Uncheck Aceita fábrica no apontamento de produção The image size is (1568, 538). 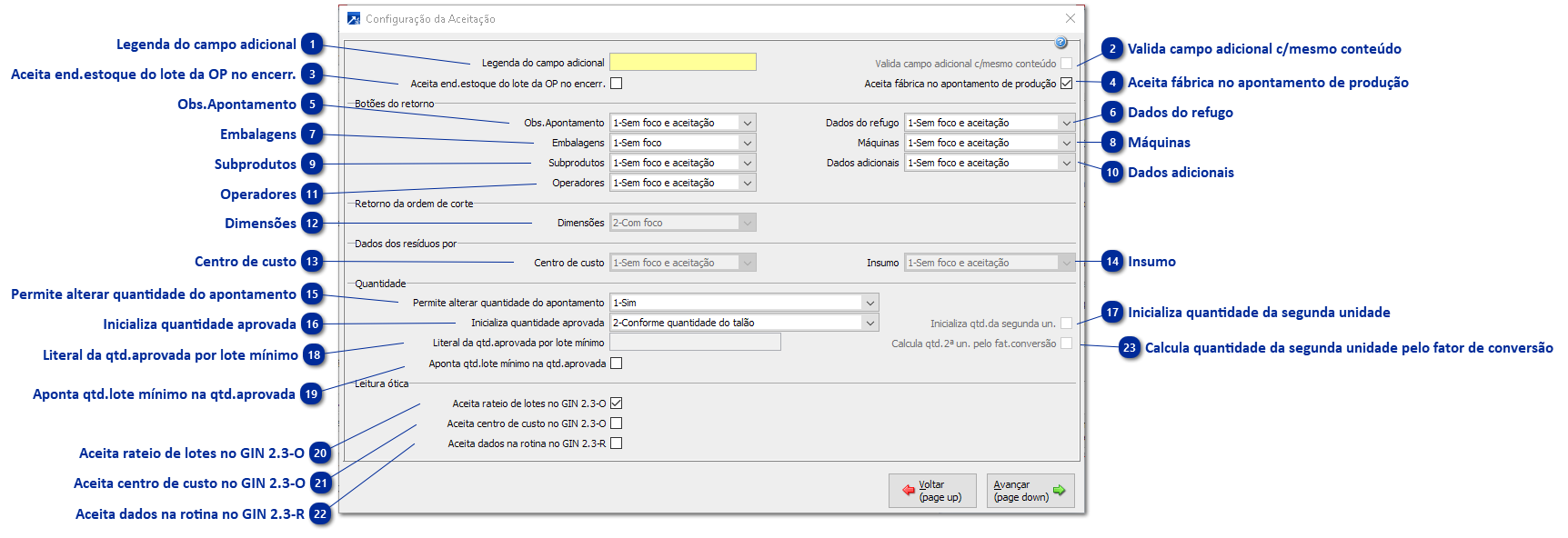click(x=1066, y=84)
